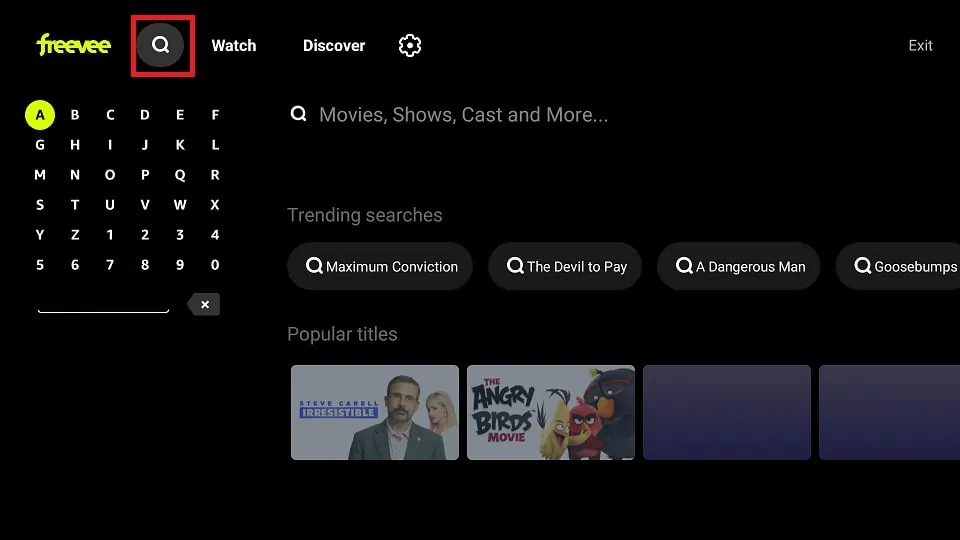This screenshot has height=540, width=960.
Task: Select digit 1 on keyboard
Action: click(110, 234)
